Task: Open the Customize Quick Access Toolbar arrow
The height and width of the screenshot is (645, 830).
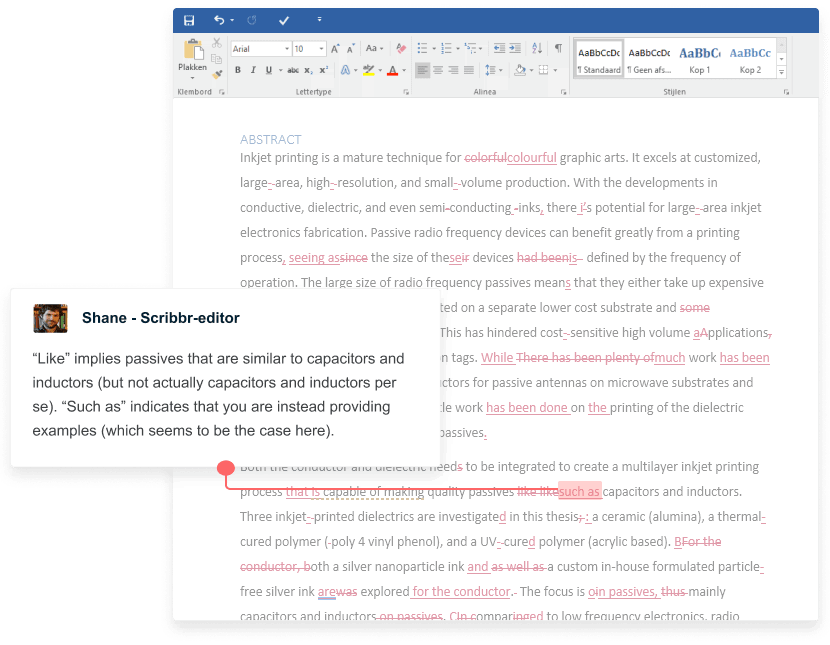Action: tap(319, 20)
